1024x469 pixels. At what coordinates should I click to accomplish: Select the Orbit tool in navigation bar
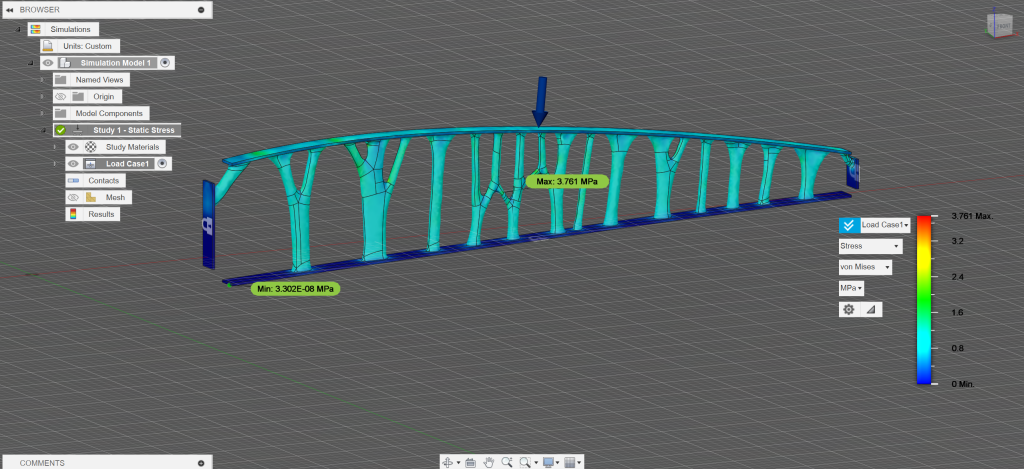point(447,462)
